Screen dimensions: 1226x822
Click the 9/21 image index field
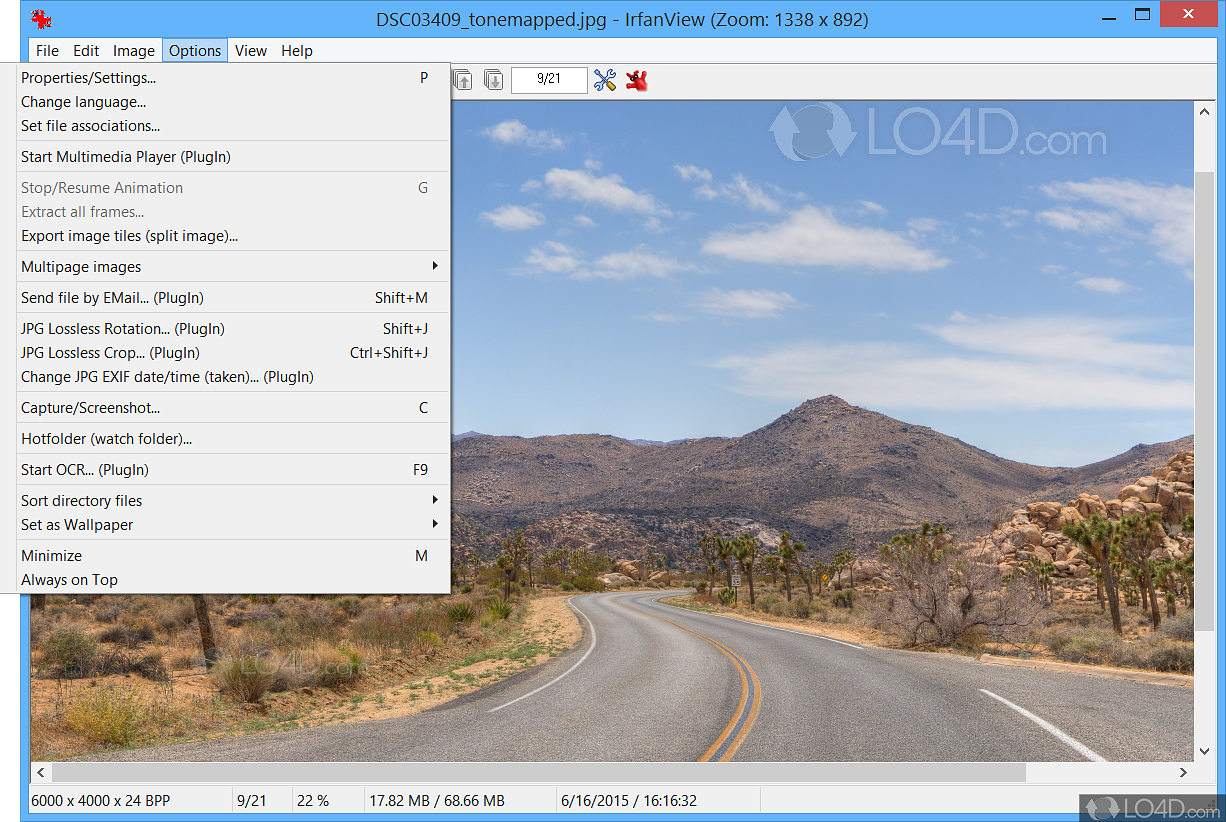(549, 80)
